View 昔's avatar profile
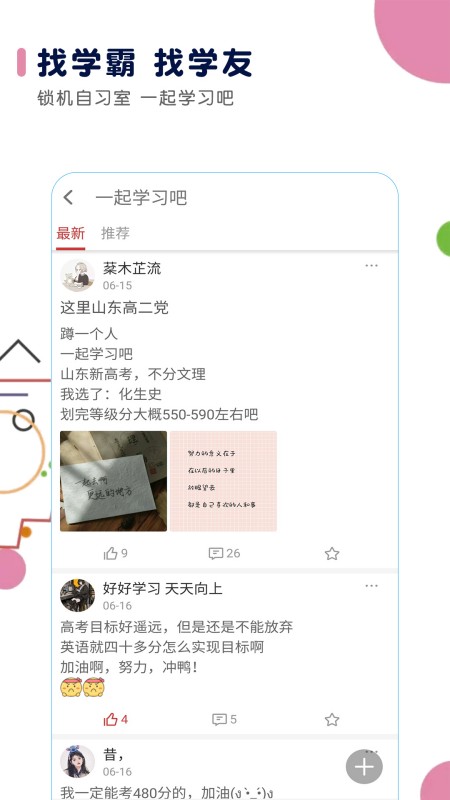 78,761
